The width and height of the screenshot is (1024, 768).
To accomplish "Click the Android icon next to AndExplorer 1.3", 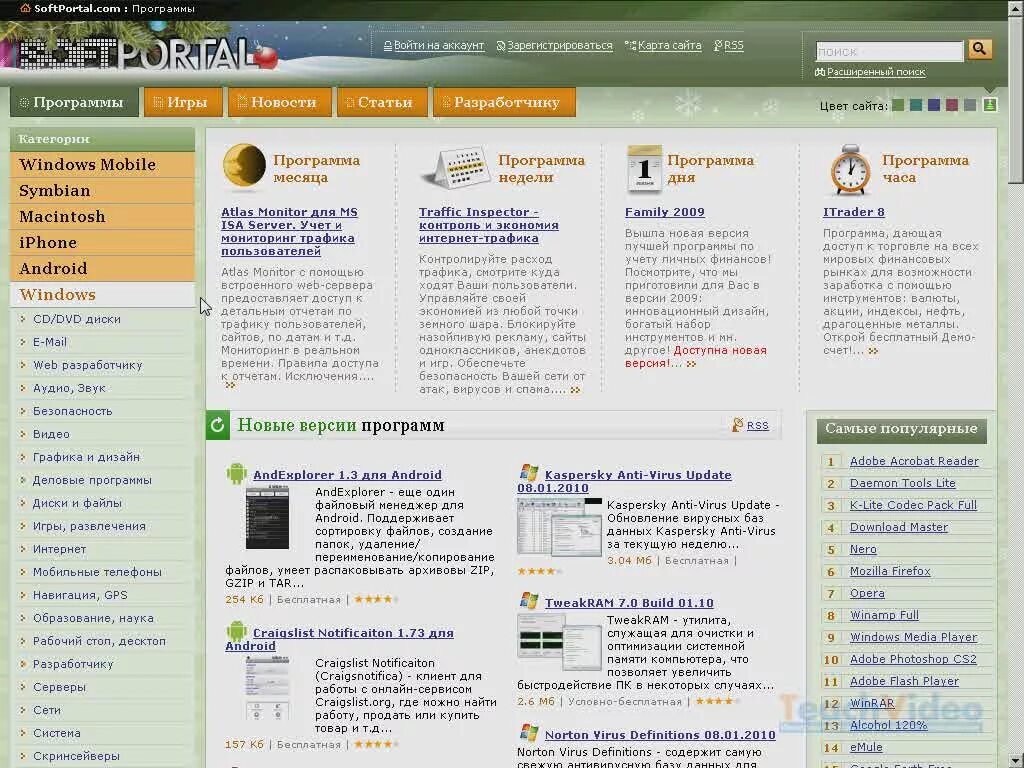I will (236, 473).
